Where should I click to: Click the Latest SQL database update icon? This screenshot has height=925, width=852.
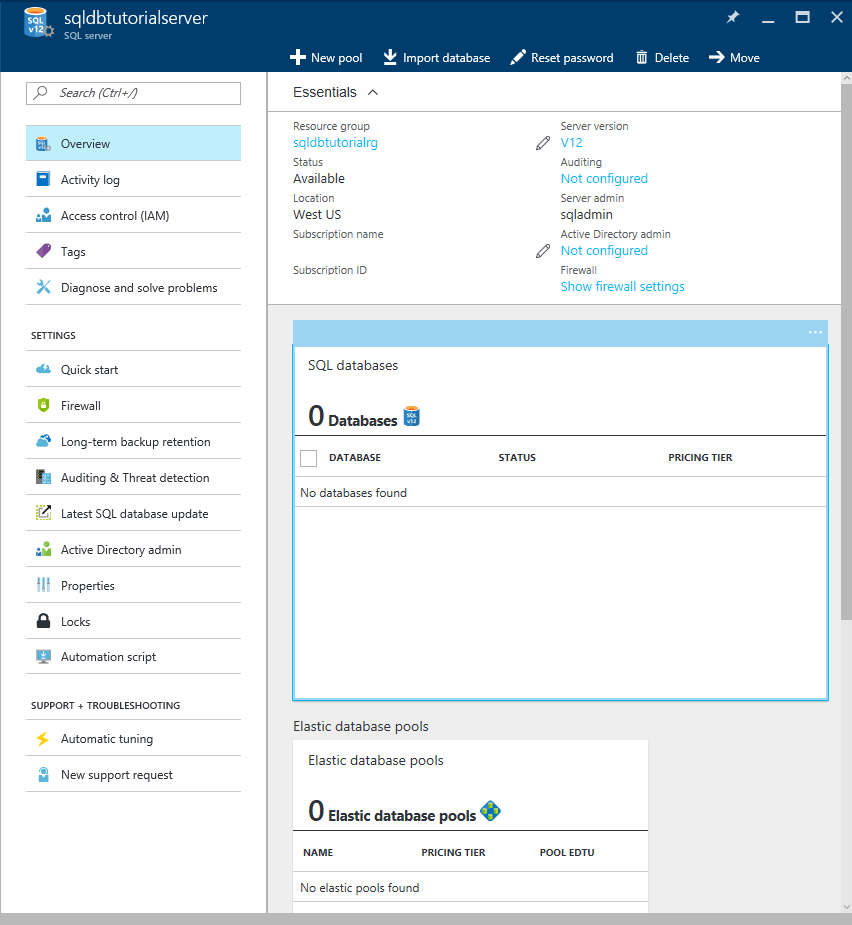pyautogui.click(x=43, y=513)
